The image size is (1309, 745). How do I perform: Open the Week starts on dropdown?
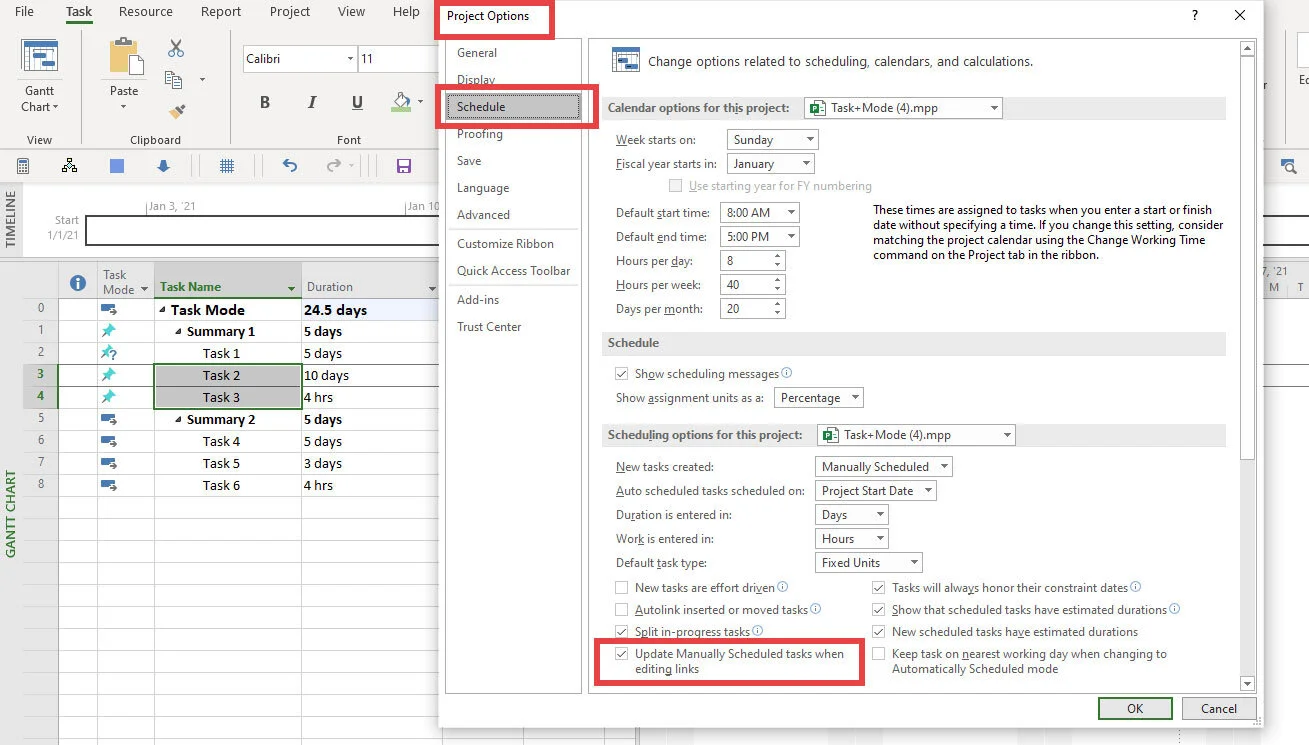pos(772,140)
